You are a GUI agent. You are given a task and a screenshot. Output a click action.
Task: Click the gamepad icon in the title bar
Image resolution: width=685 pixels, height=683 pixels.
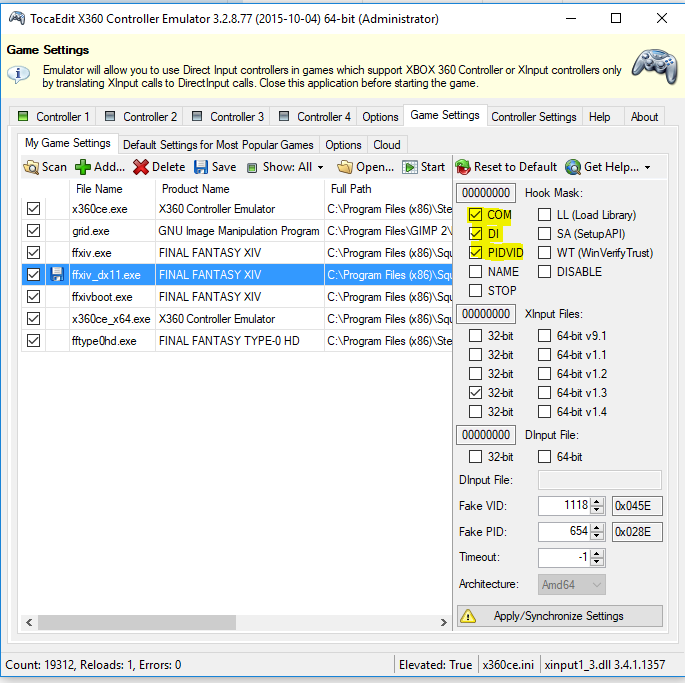17,18
